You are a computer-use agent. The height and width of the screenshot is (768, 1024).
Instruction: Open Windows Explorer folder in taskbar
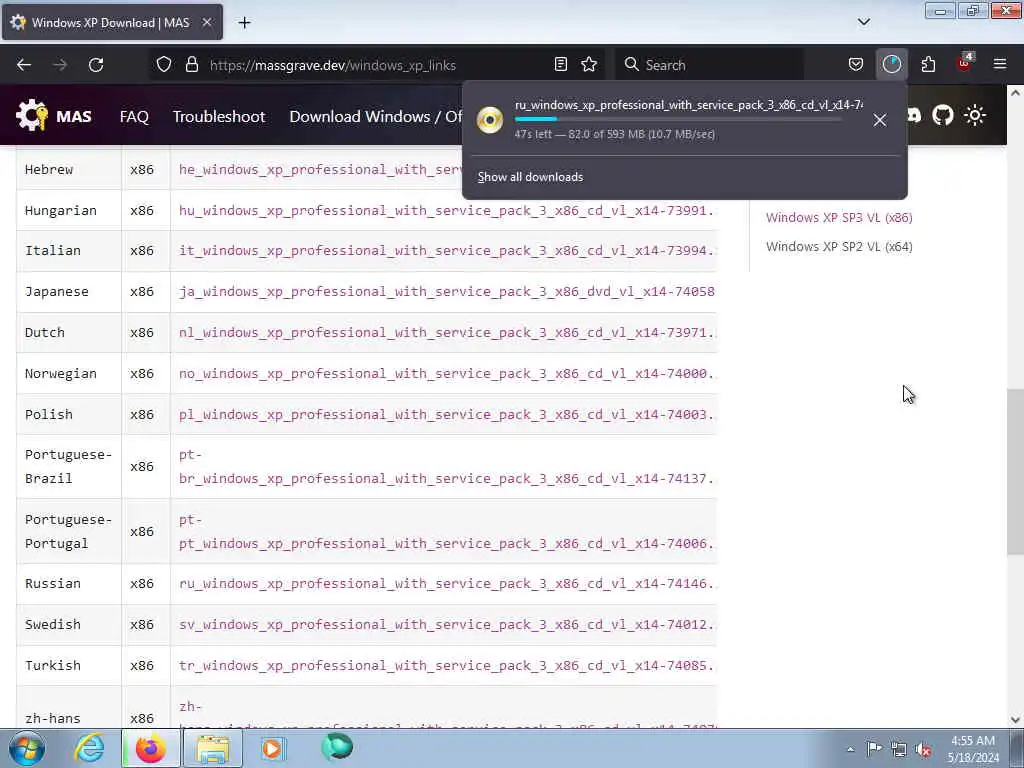213,748
